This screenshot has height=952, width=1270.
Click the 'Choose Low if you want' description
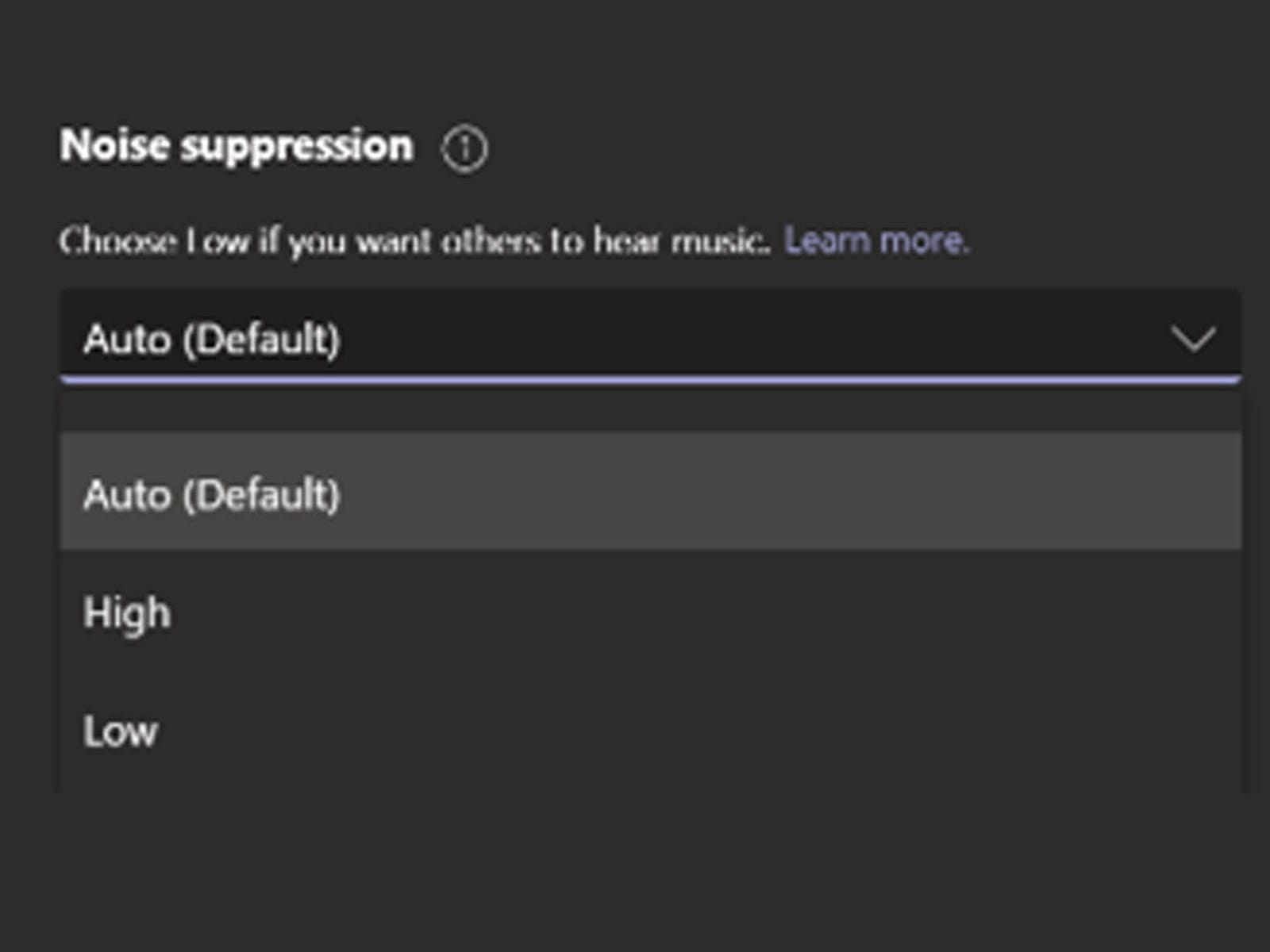pos(317,240)
